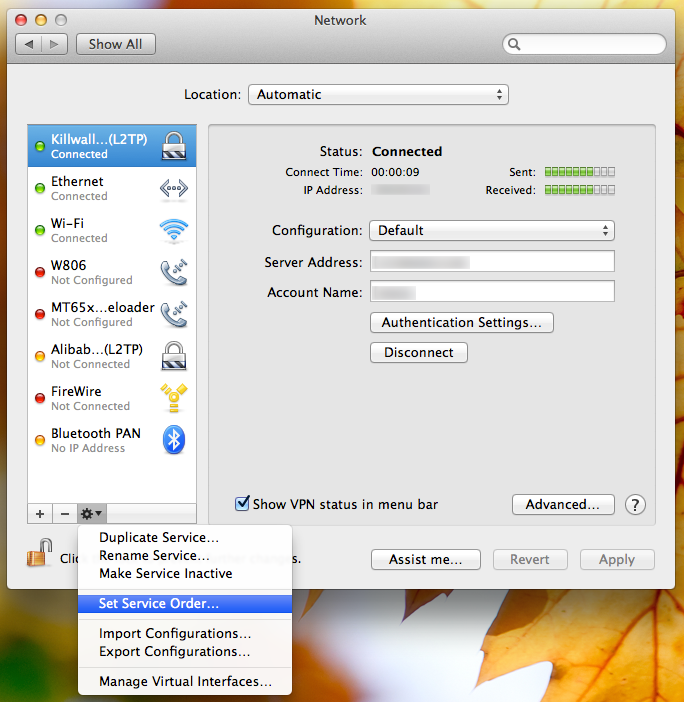Toggle Show VPN status in menu bar
This screenshot has width=684, height=702.
pos(242,504)
